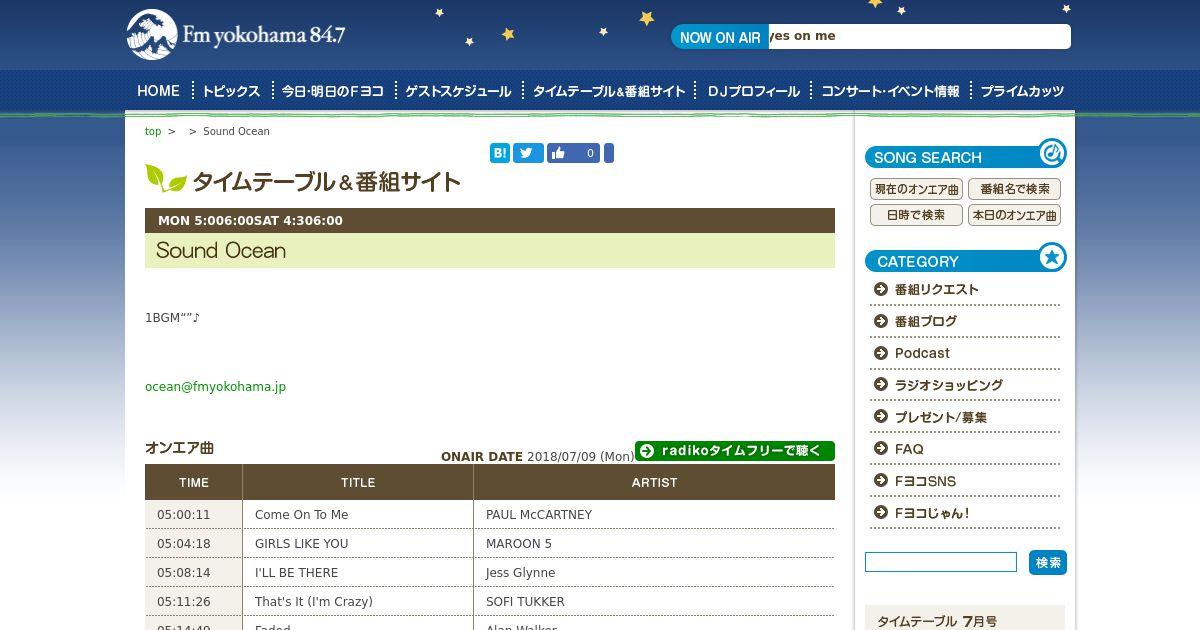Open コンサート・イベント情報 menu item
The width and height of the screenshot is (1200, 630).
890,91
